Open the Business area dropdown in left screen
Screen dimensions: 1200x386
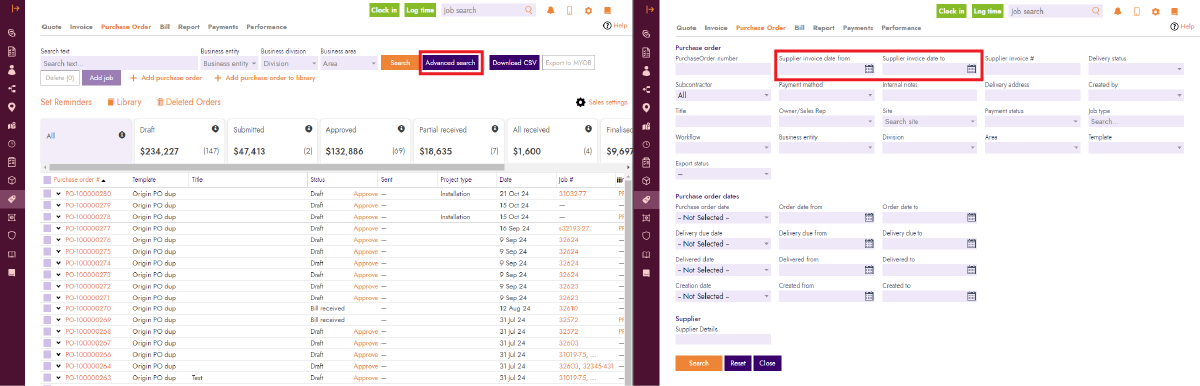pyautogui.click(x=348, y=62)
